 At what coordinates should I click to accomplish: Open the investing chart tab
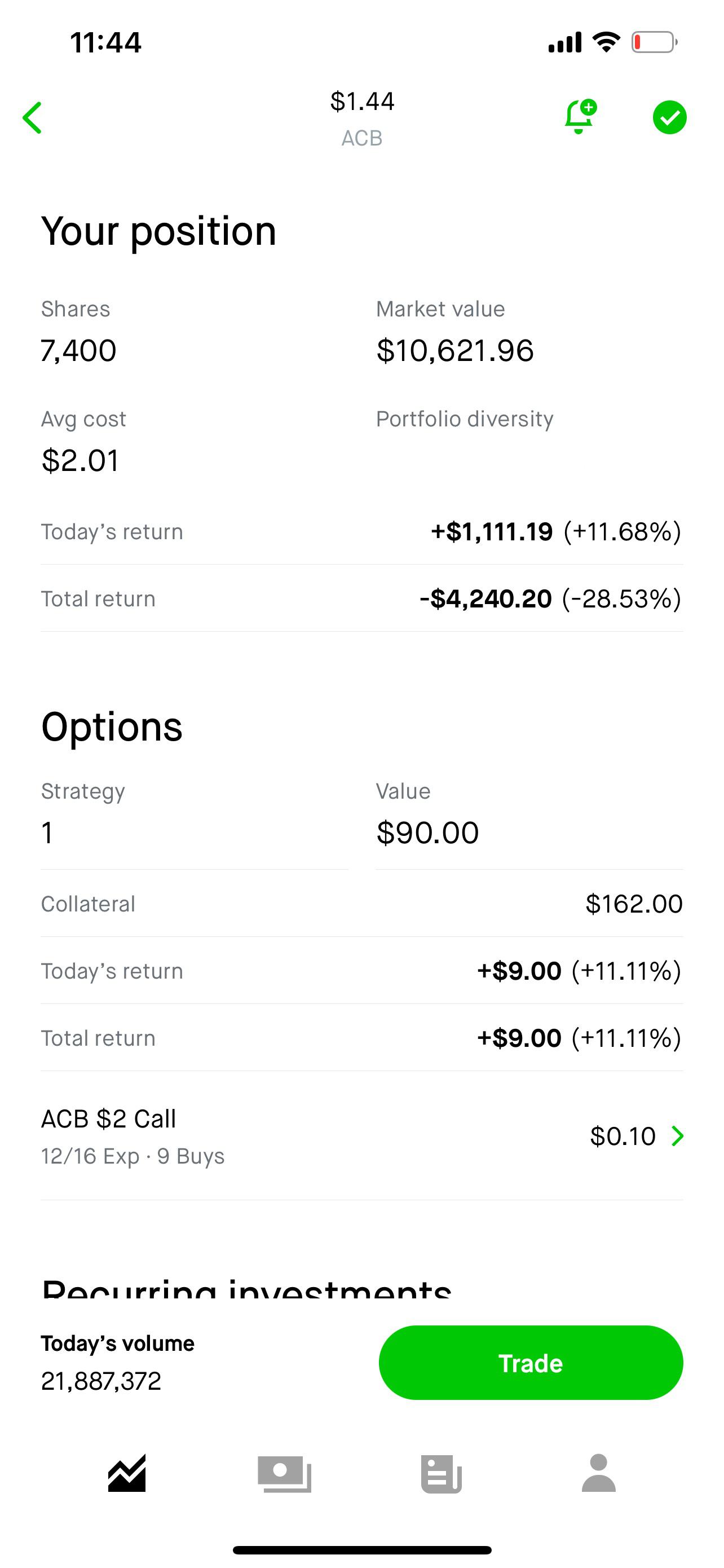[126, 1473]
